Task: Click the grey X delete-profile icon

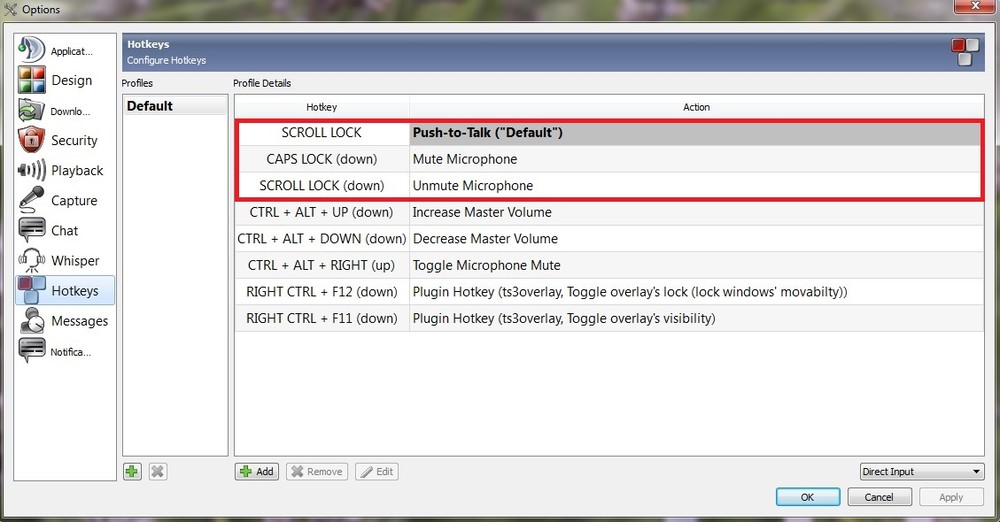Action: coord(158,472)
